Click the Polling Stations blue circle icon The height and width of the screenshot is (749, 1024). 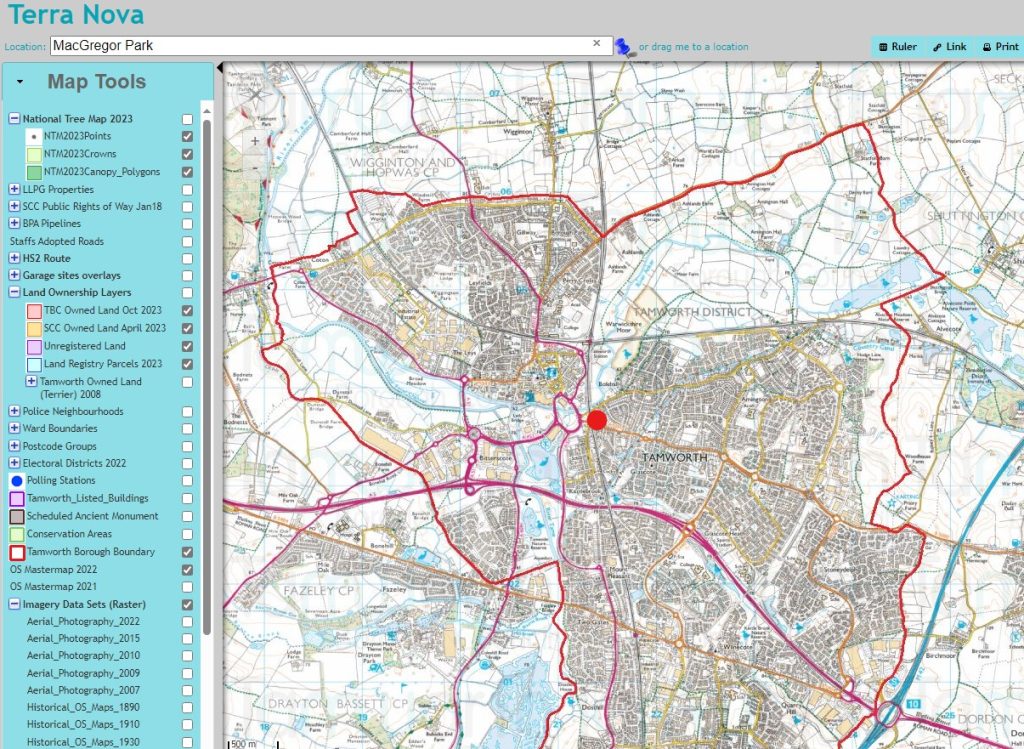coord(17,481)
